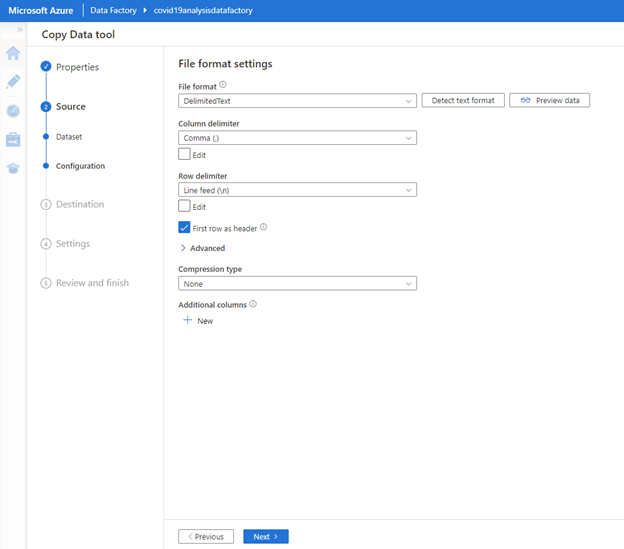Viewport: 624px width, 549px height.
Task: Go to the Settings step
Action: click(73, 243)
